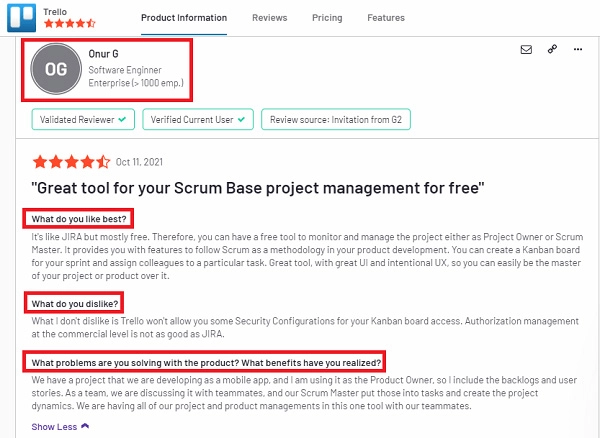Click the Verified Current User badge
This screenshot has width=600, height=438.
coord(198,120)
